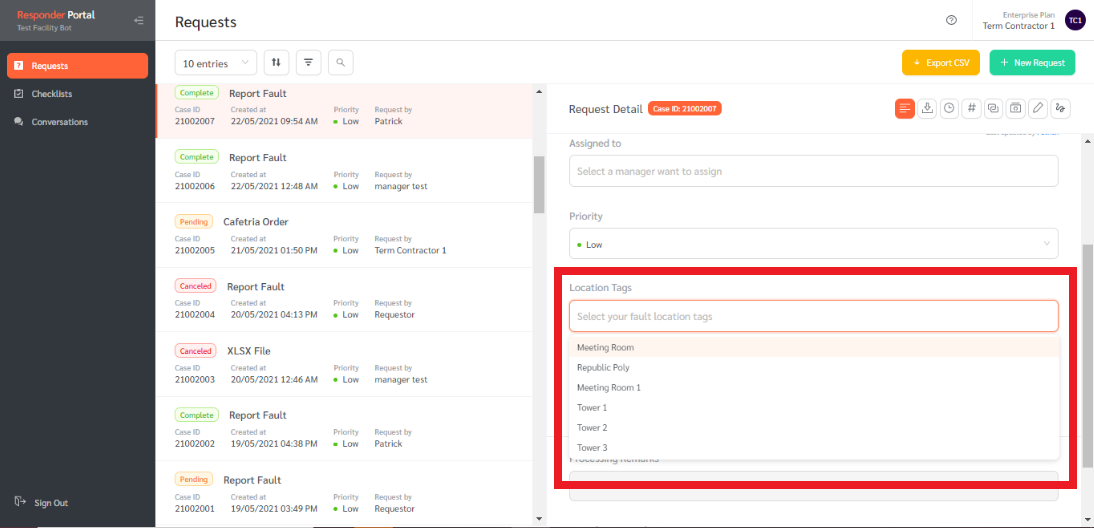
Task: Open canceled Report Fault case 21002004
Action: 344,300
